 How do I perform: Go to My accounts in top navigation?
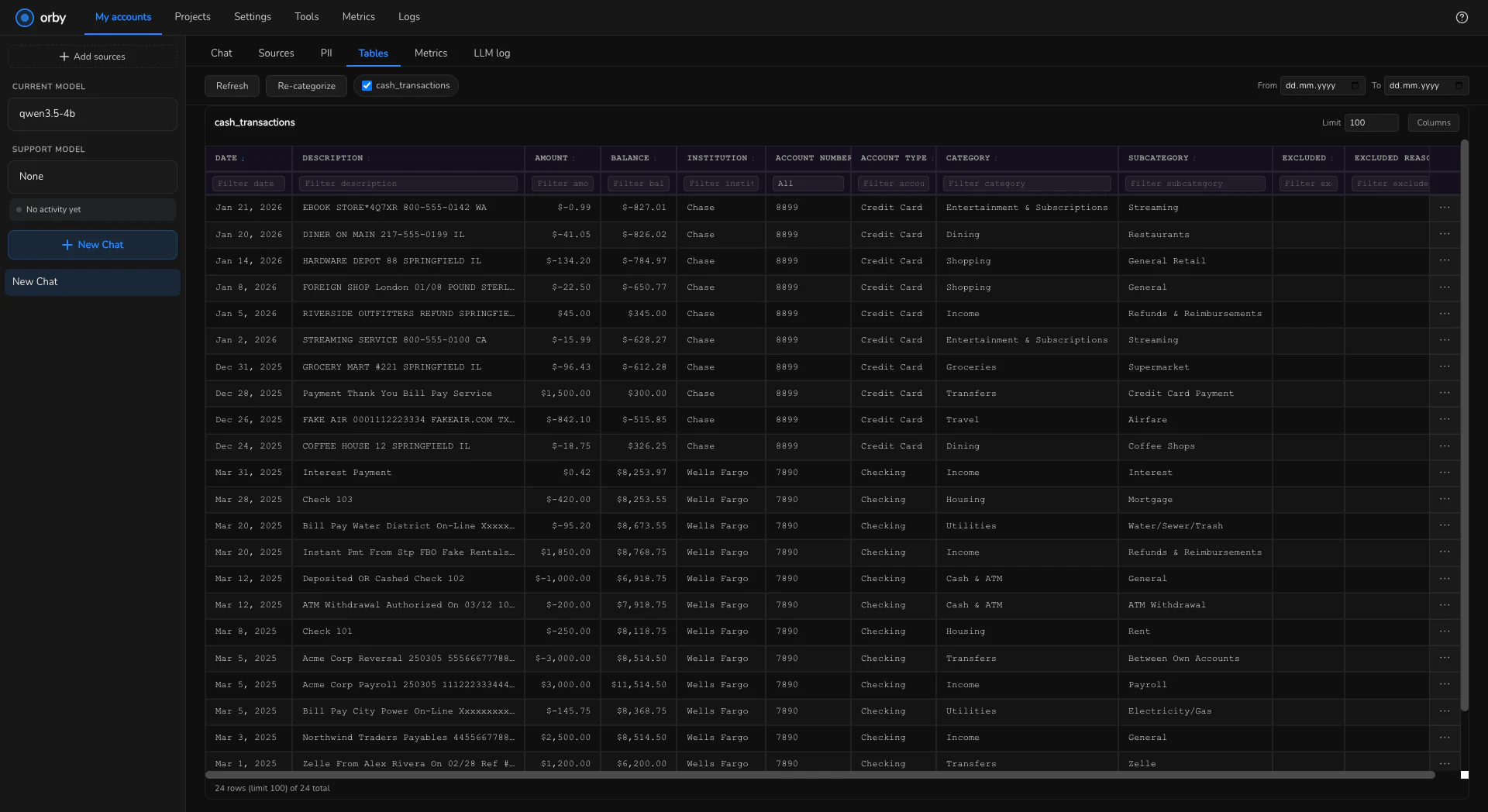point(123,17)
